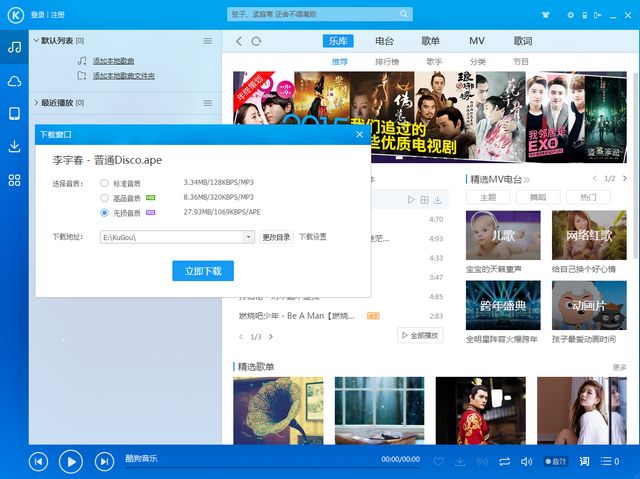Click the refresh icon in music library
Image resolution: width=640 pixels, height=479 pixels.
257,41
